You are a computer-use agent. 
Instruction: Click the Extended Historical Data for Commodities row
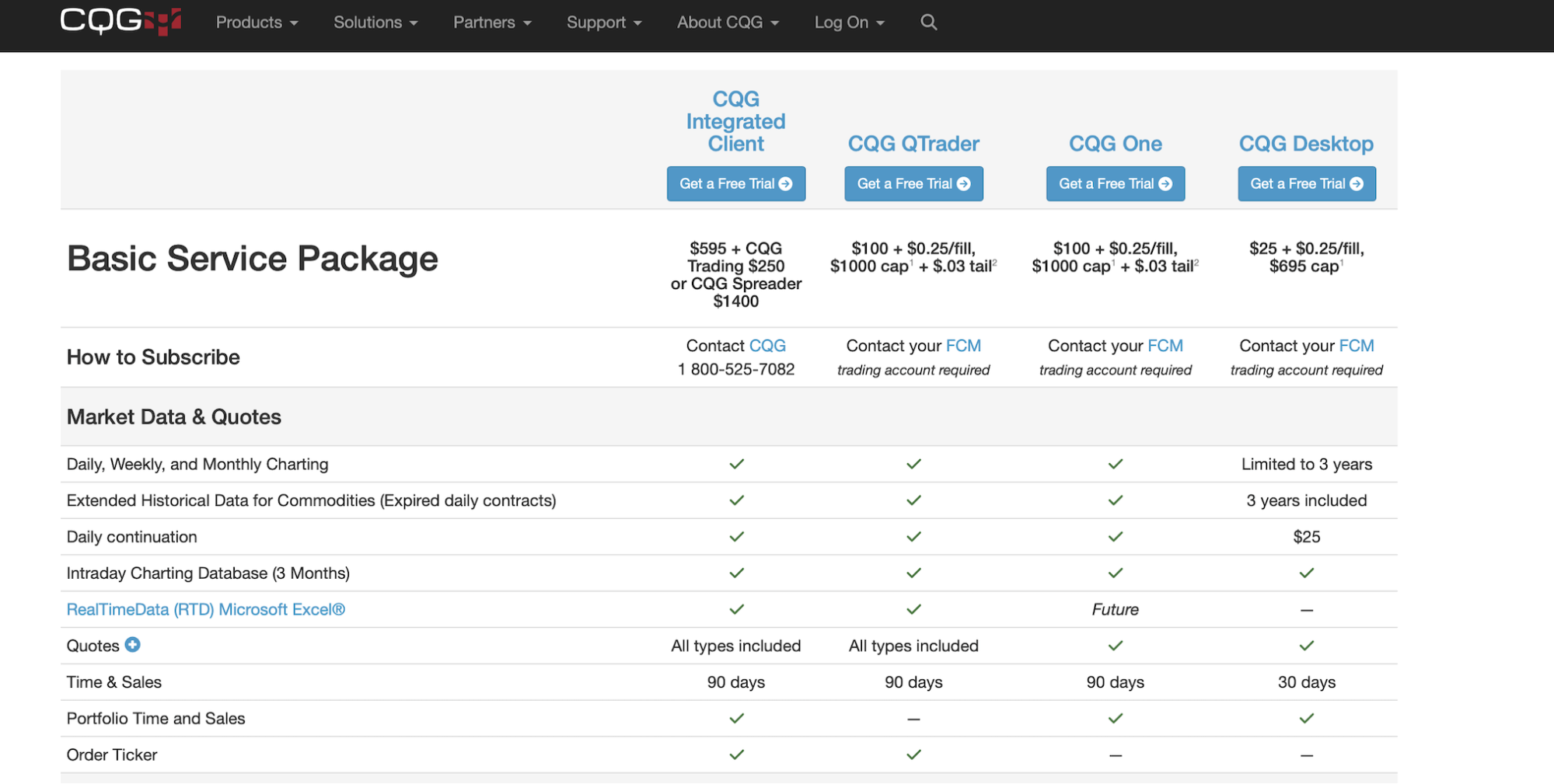728,500
